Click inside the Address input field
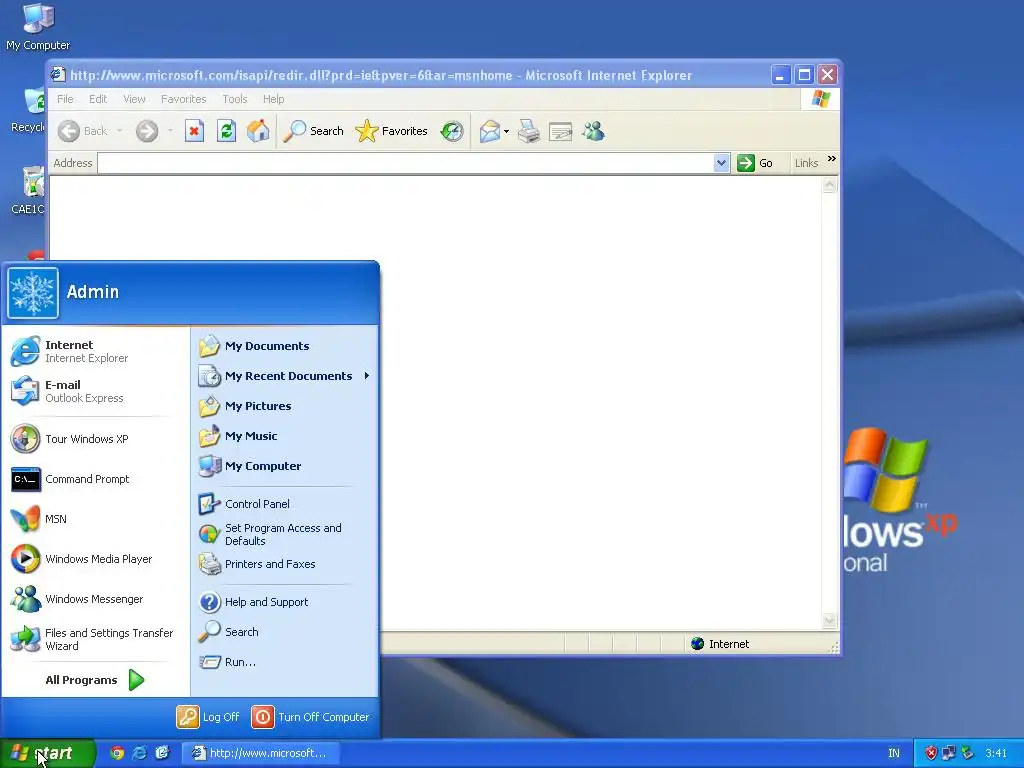The image size is (1024, 768). [x=406, y=163]
